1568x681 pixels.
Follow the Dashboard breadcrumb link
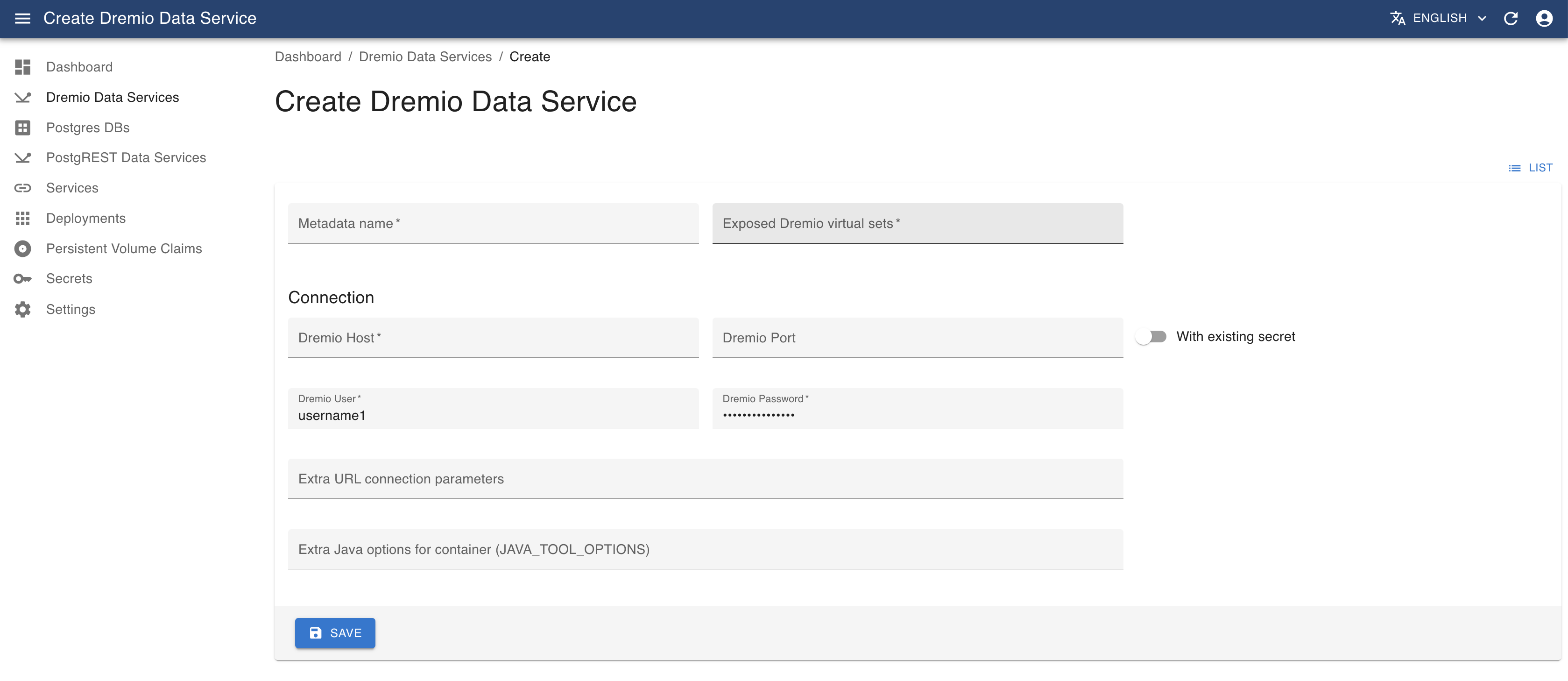[x=308, y=57]
